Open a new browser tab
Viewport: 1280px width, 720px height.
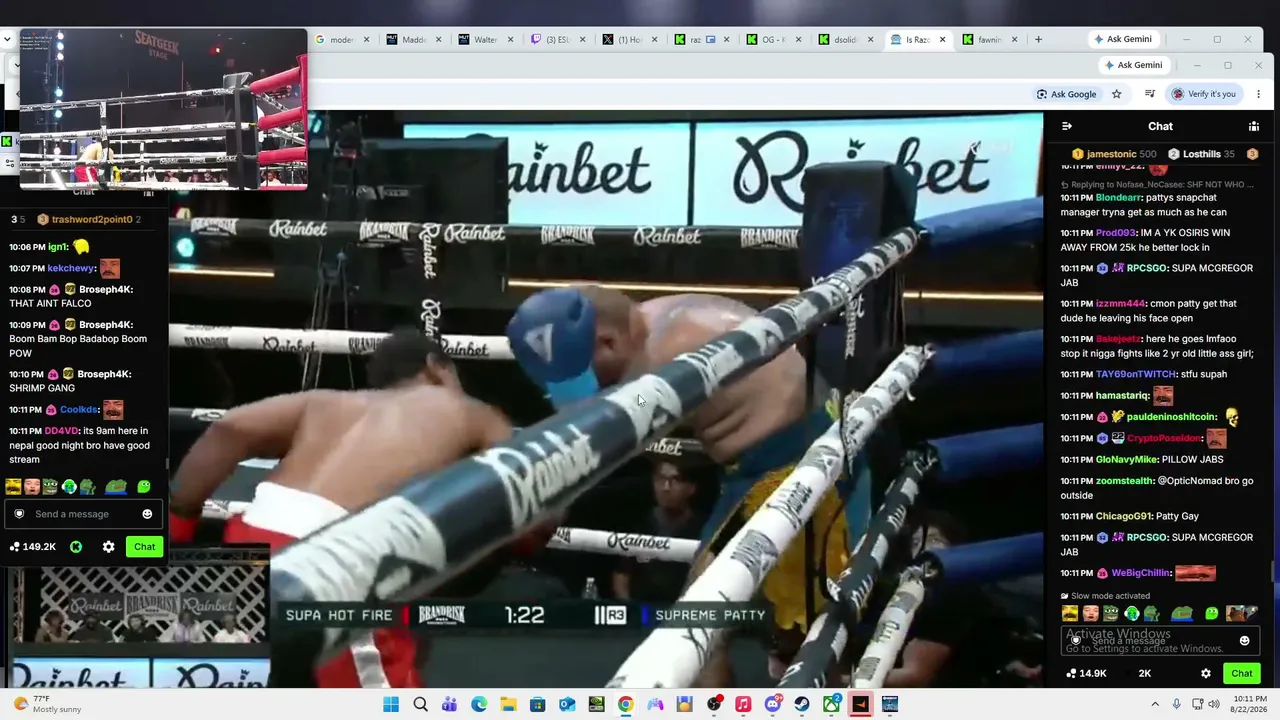pos(1038,40)
